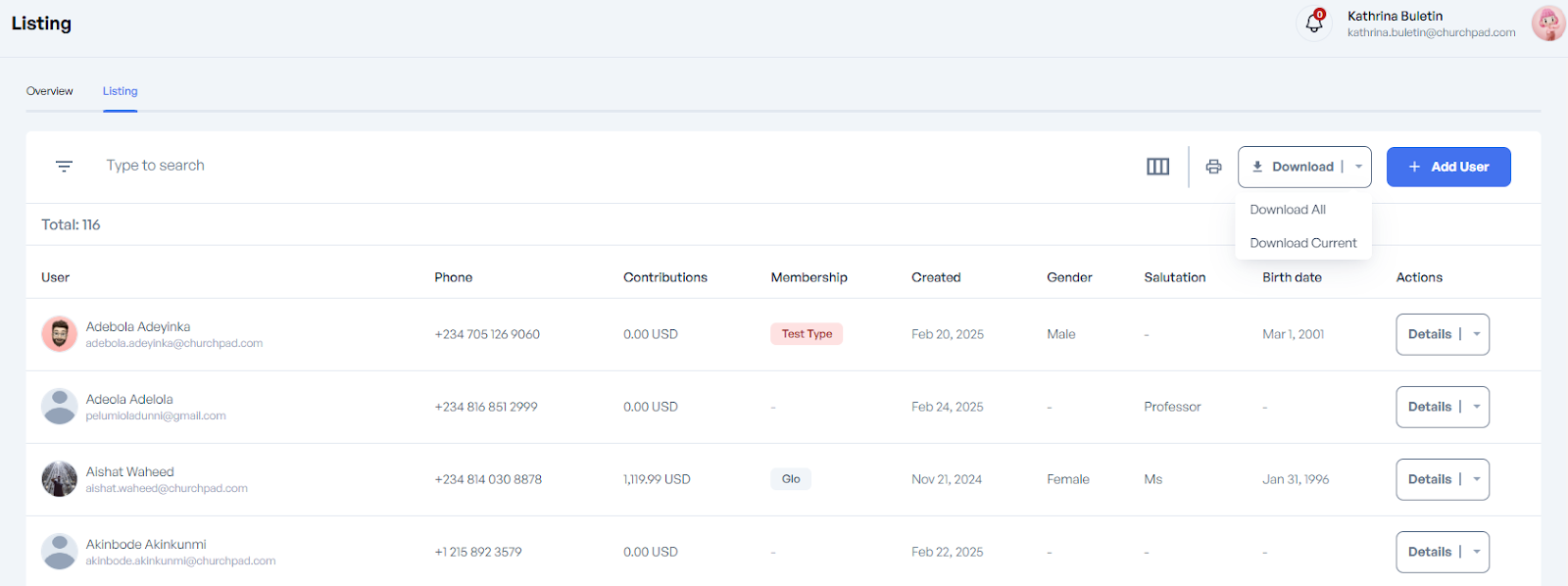
Task: Expand Details dropdown arrow for Adebola Adeyinka
Action: 1476,334
